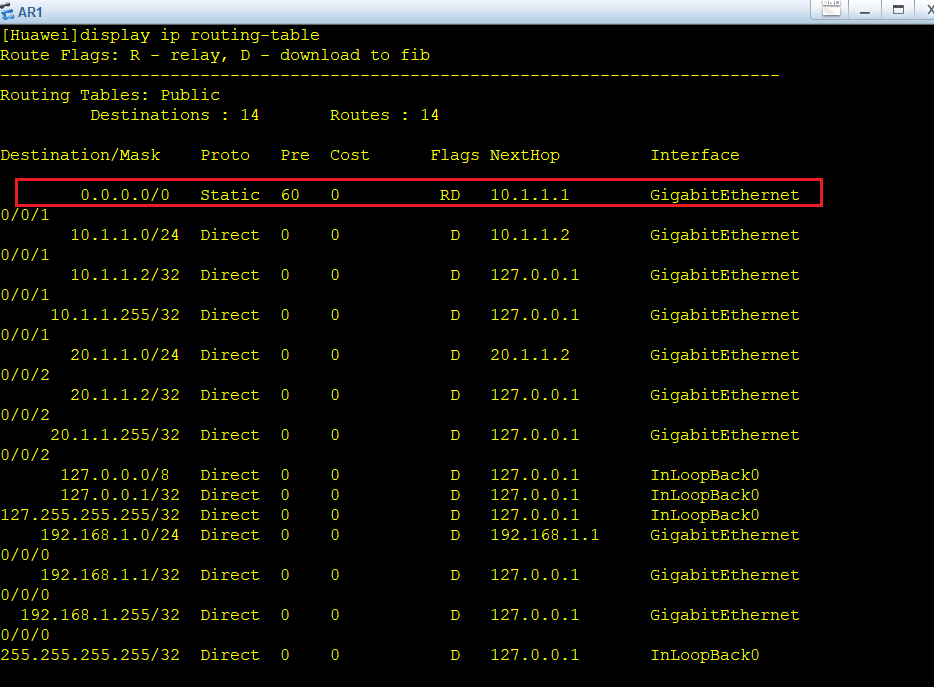
Task: Click the '255.255.255.255/32' destination
Action: 90,655
